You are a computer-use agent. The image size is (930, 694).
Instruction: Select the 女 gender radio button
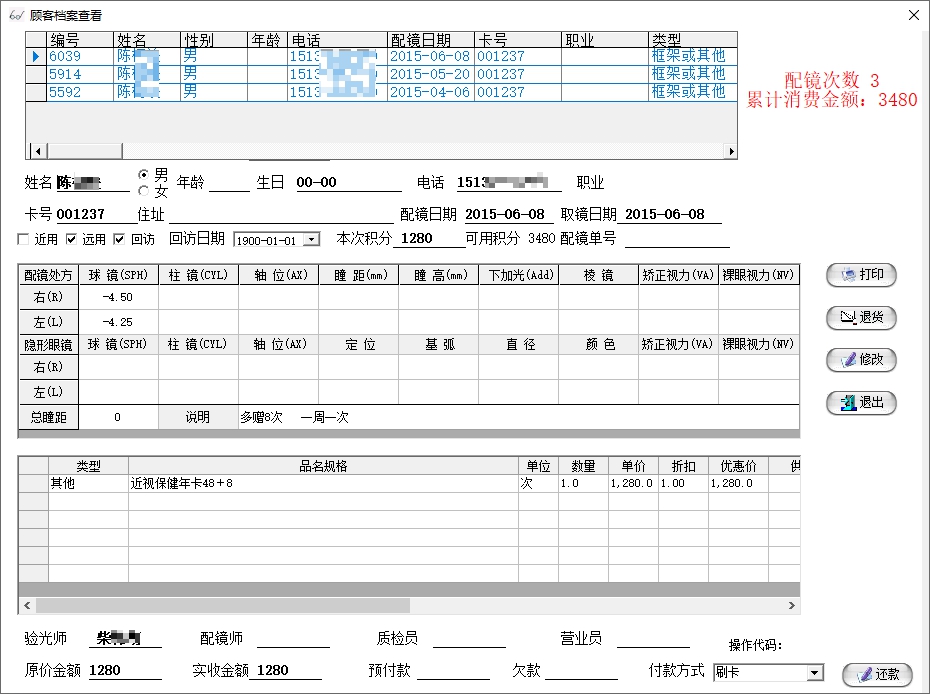click(x=144, y=191)
